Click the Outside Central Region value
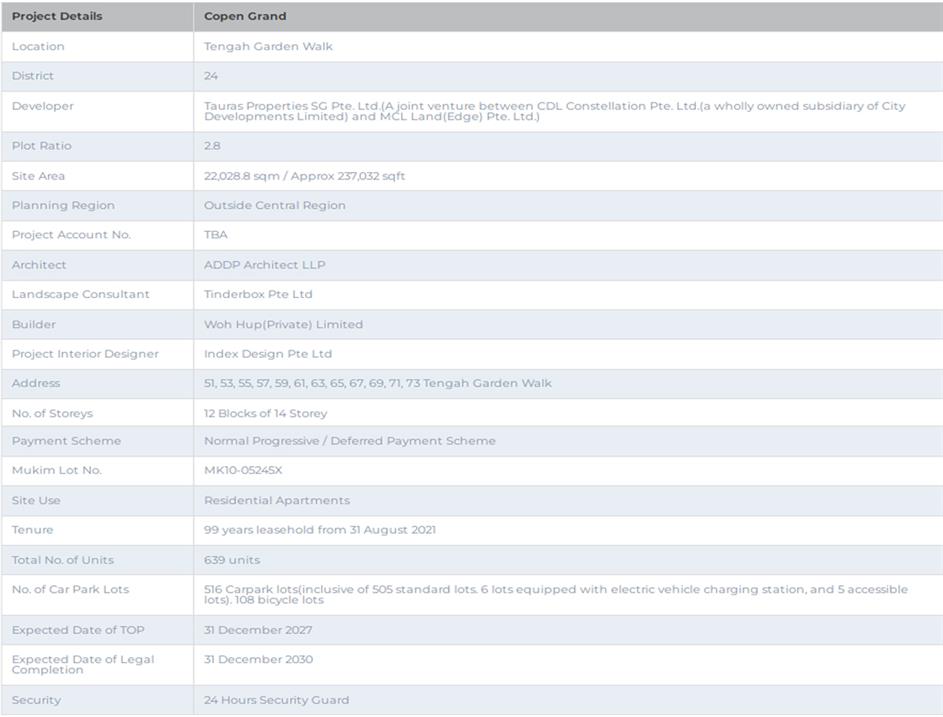Viewport: 943px width, 717px height. (x=274, y=205)
